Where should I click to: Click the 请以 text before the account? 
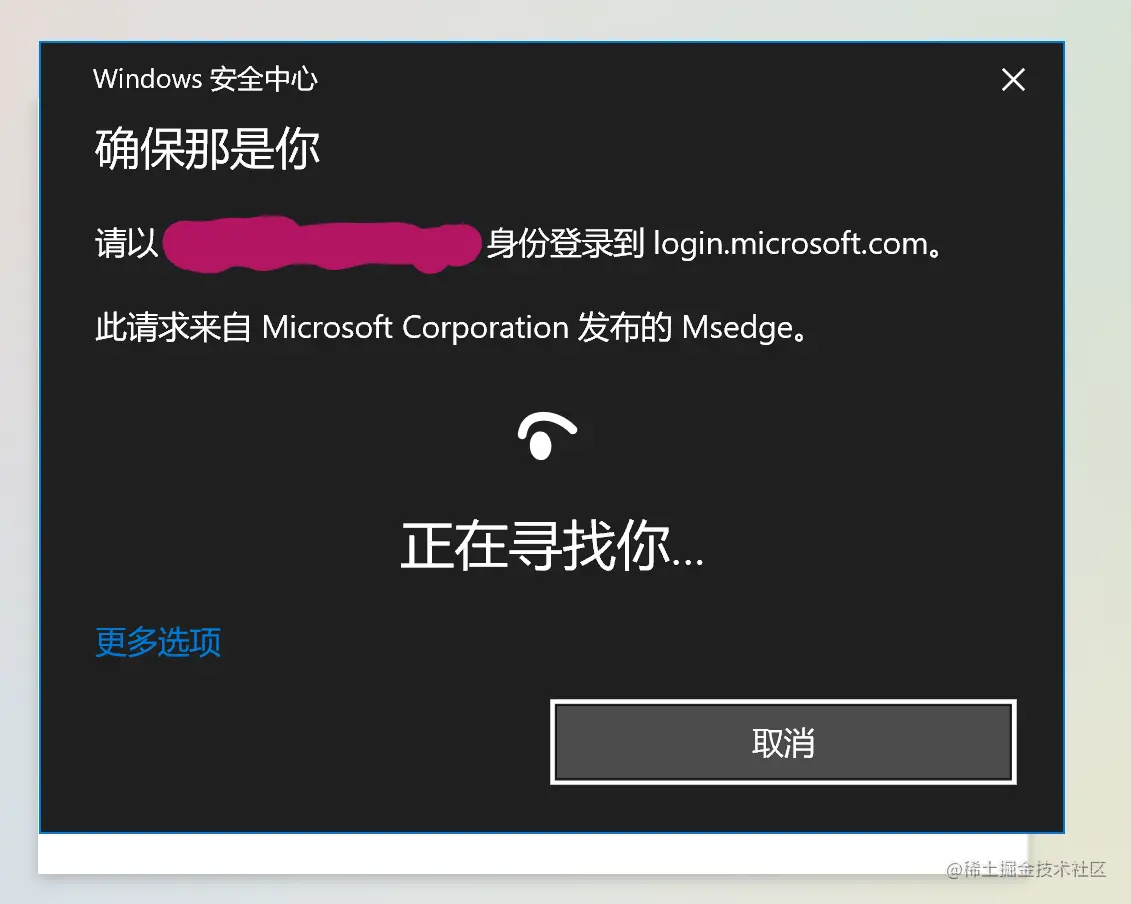(126, 243)
